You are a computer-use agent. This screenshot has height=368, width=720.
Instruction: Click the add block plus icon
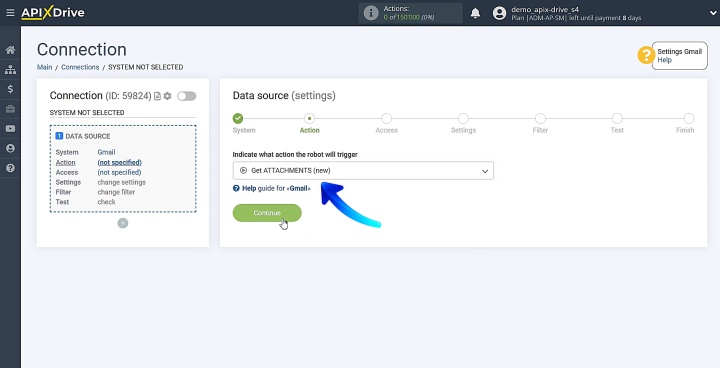tap(123, 223)
